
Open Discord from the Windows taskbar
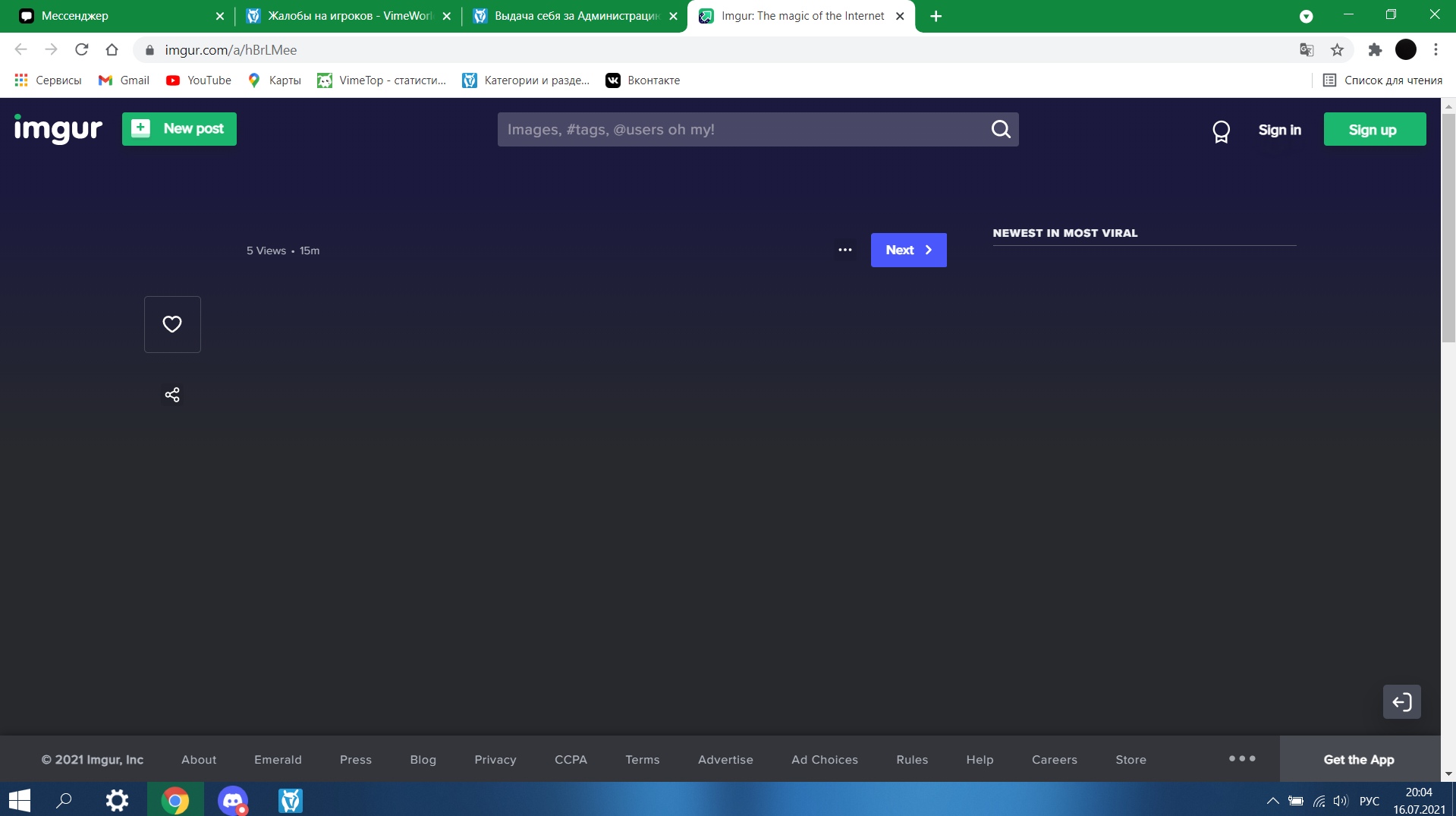coord(233,800)
